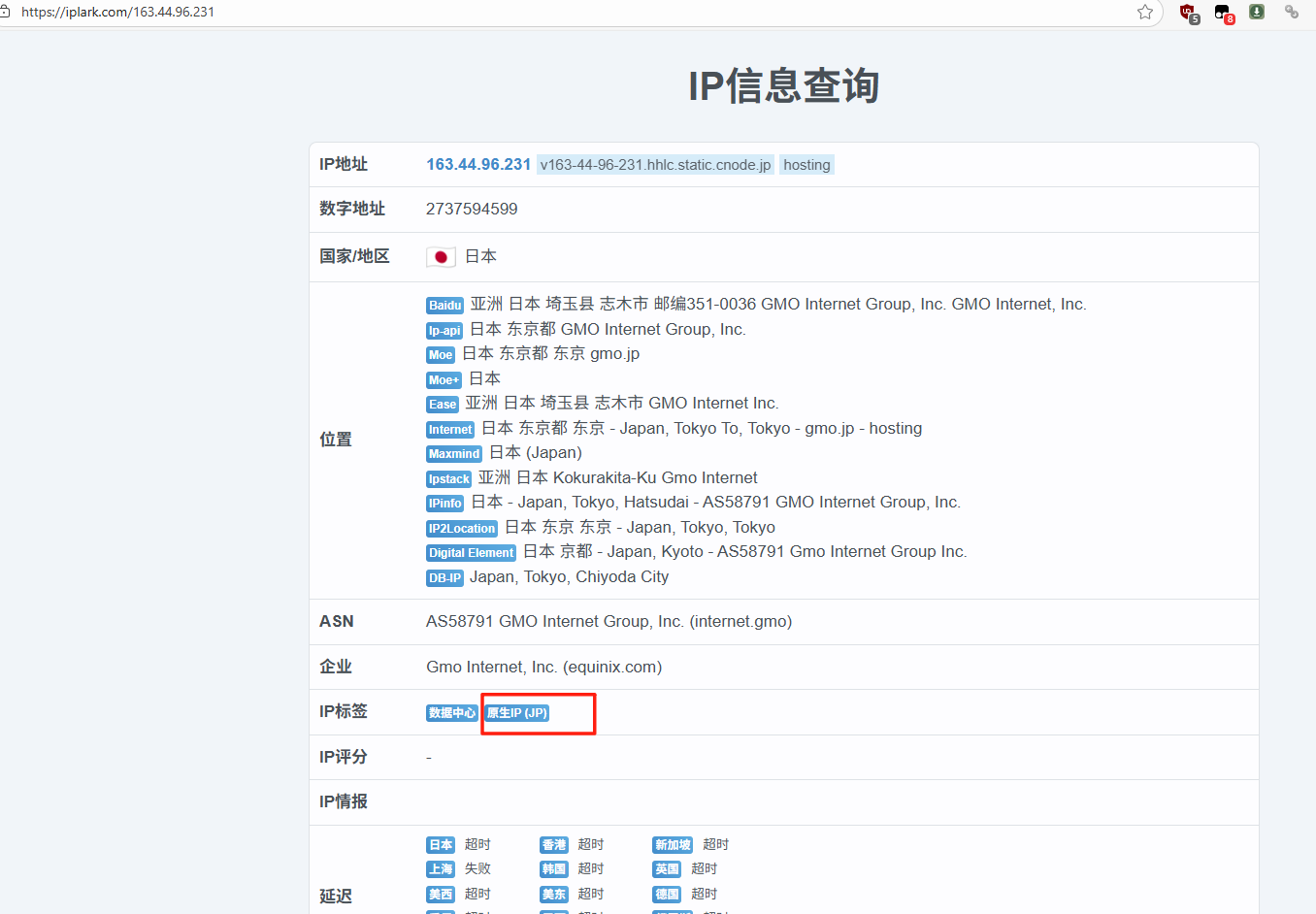Open the 163.44.96.231 IP address link

click(478, 165)
